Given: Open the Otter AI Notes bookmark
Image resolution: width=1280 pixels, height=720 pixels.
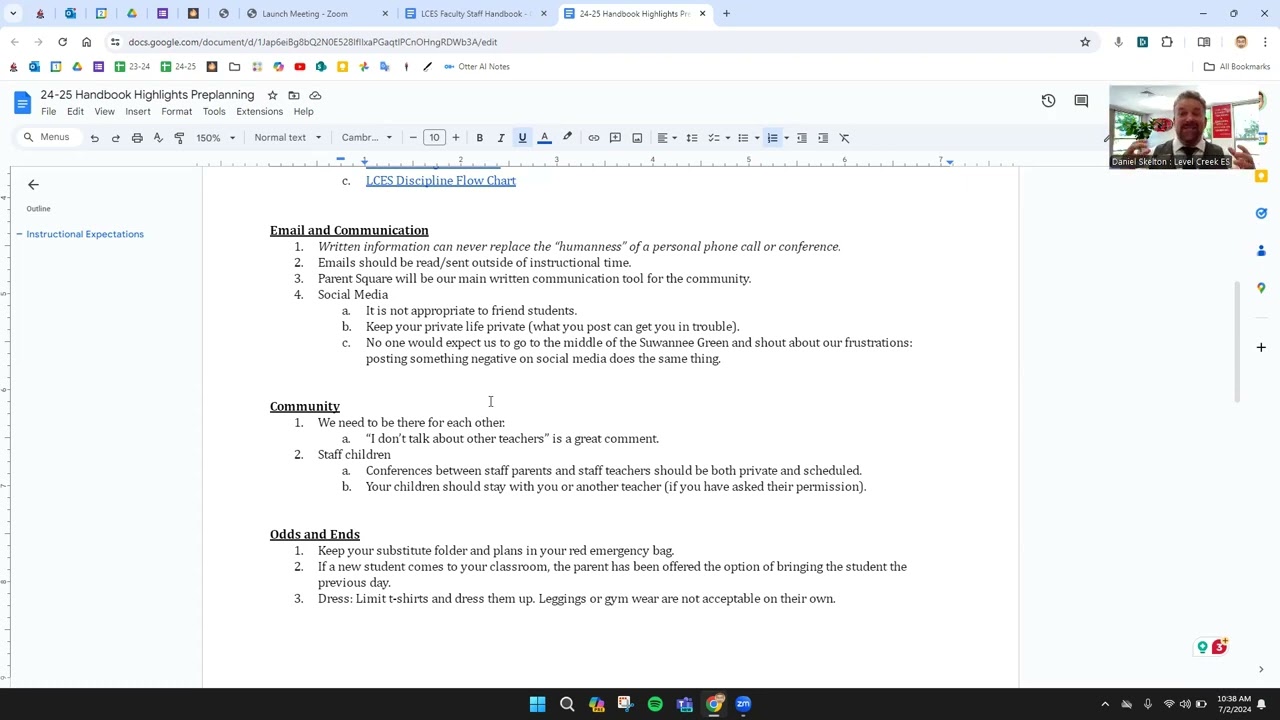Looking at the screenshot, I should coord(477,67).
